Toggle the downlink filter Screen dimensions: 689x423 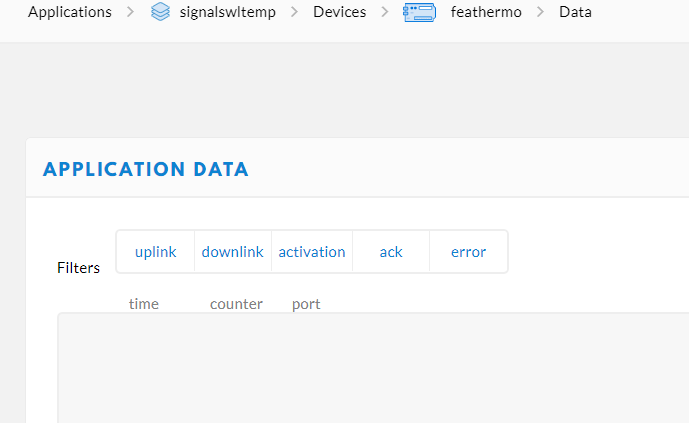tap(233, 252)
